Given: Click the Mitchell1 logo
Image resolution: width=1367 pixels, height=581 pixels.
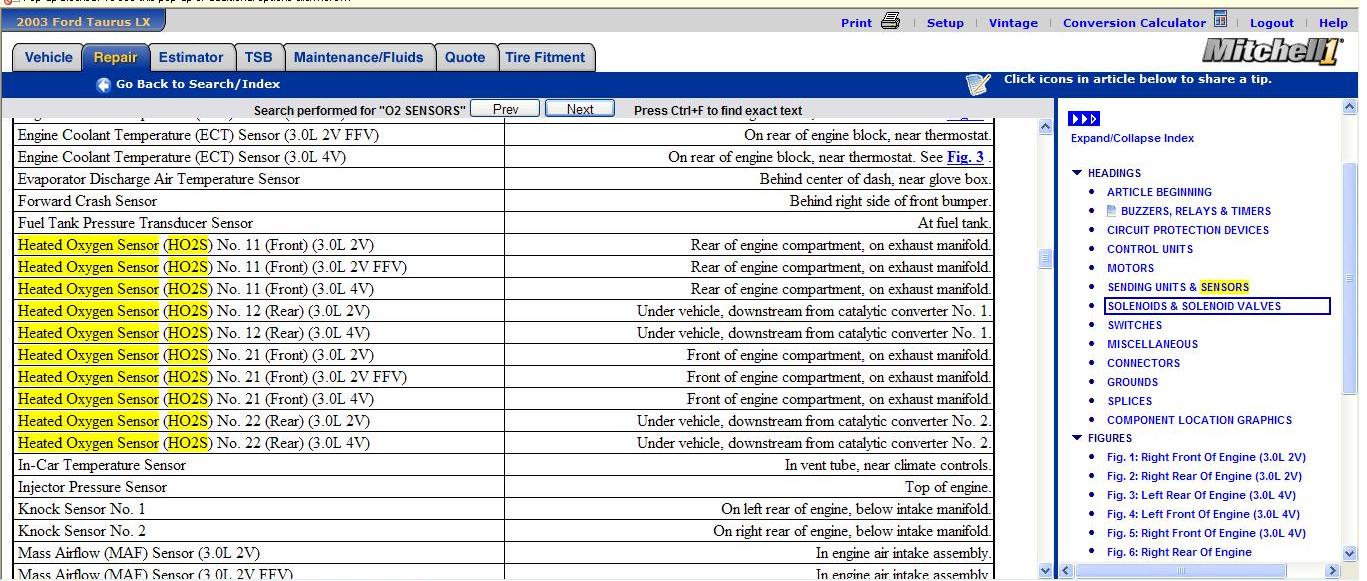Looking at the screenshot, I should (1273, 52).
